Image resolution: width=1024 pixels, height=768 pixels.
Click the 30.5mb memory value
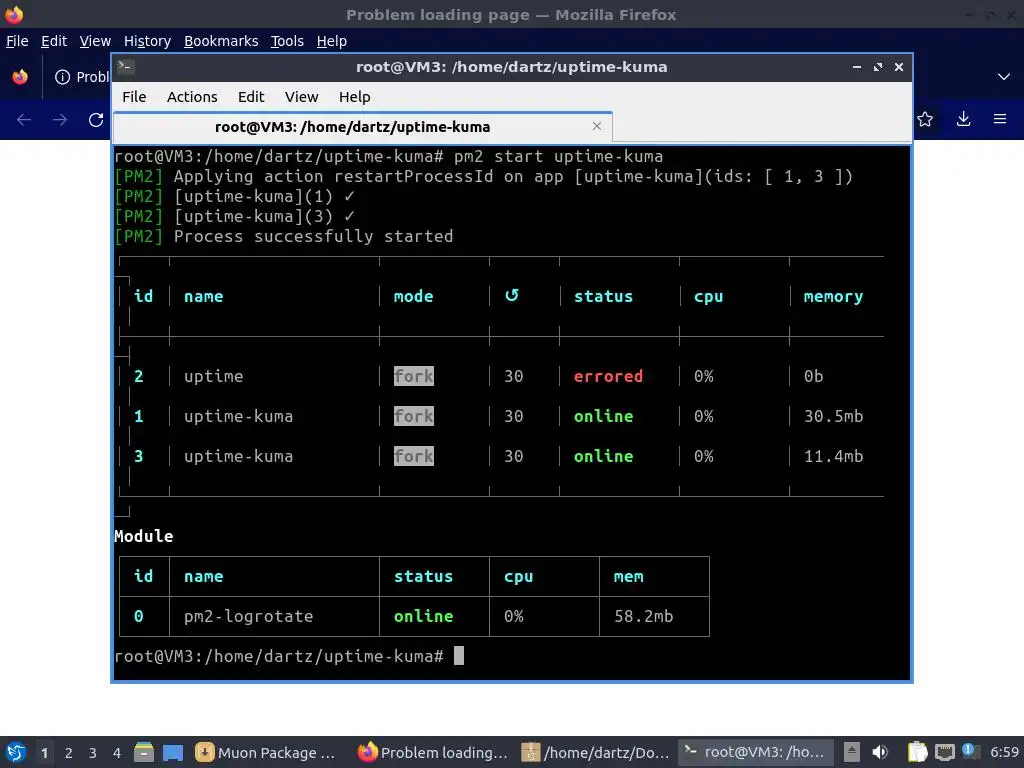833,416
